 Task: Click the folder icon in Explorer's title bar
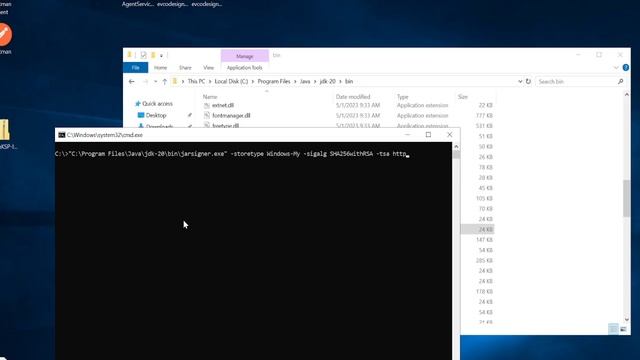[130, 55]
